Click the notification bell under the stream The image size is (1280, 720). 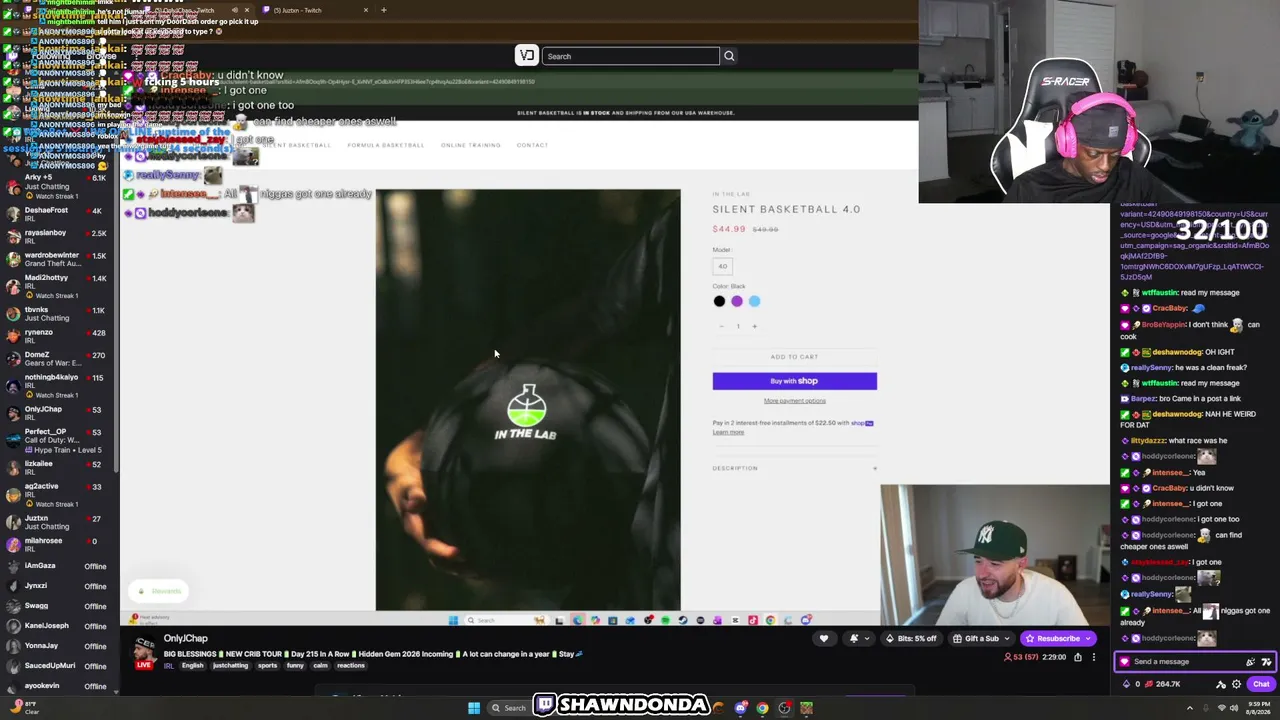click(854, 639)
